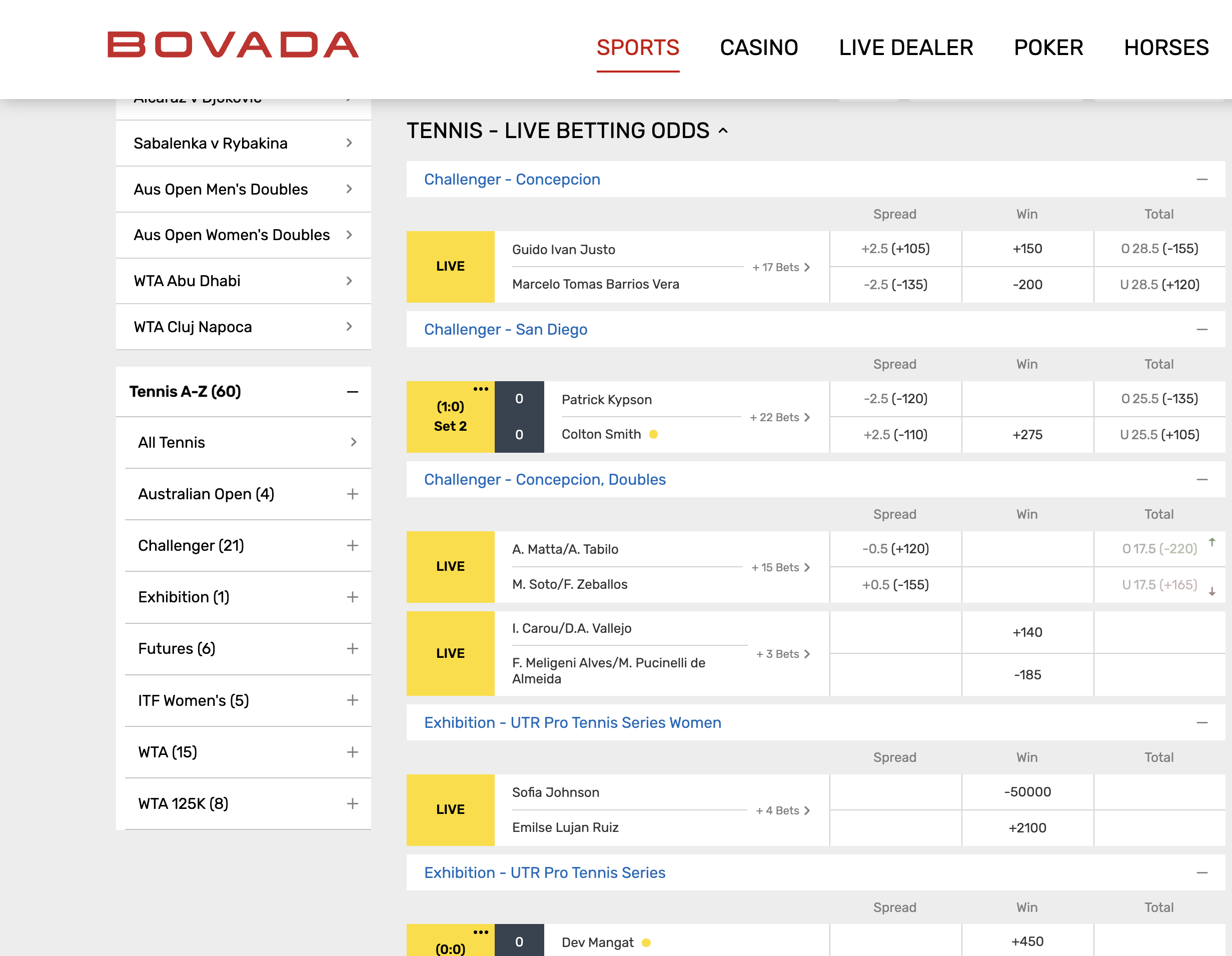This screenshot has height=956, width=1232.
Task: Select Soto/Zeballos spread +0.5 (-155)
Action: 895,585
